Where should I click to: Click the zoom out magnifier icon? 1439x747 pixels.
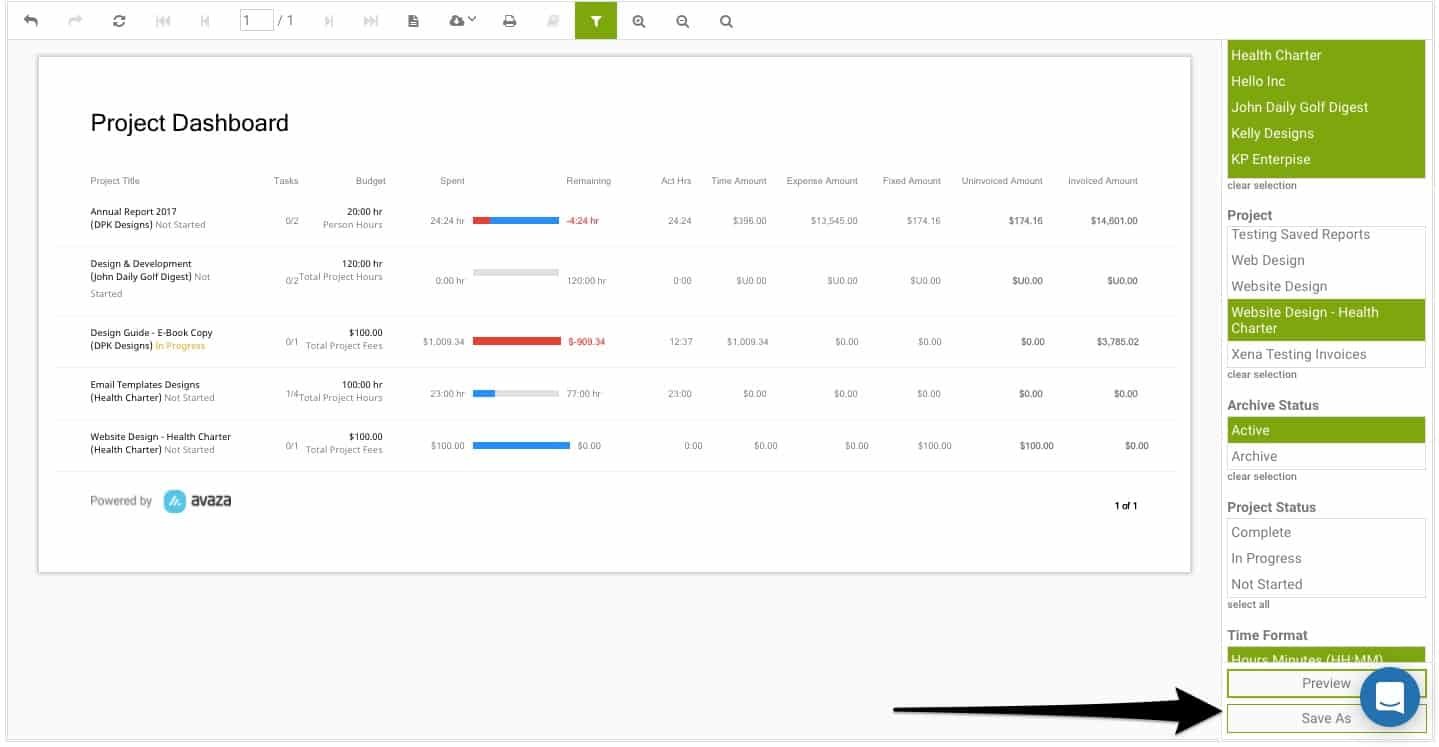pyautogui.click(x=683, y=20)
